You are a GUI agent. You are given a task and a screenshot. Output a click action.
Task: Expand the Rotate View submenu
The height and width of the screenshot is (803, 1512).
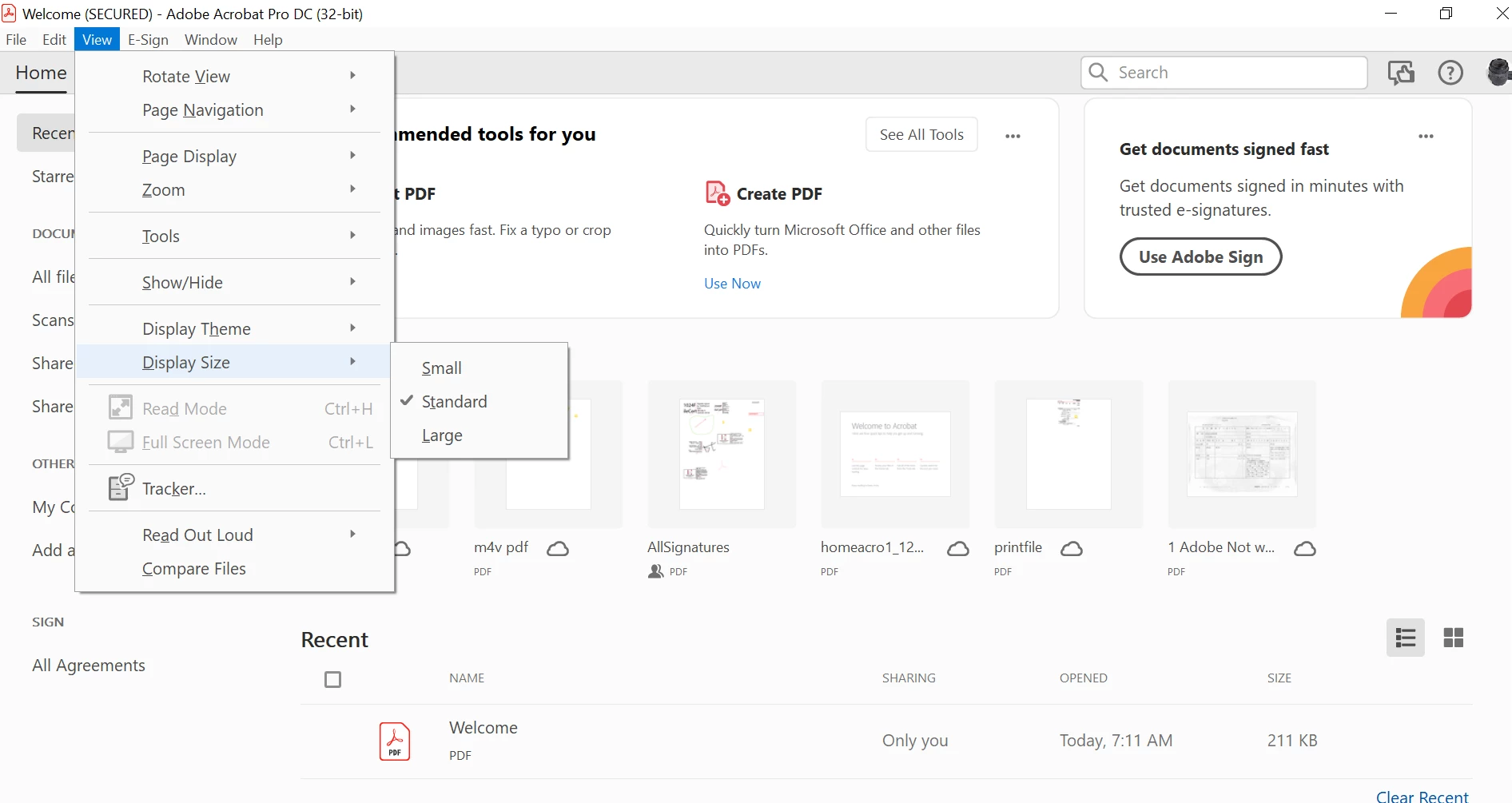coord(235,76)
